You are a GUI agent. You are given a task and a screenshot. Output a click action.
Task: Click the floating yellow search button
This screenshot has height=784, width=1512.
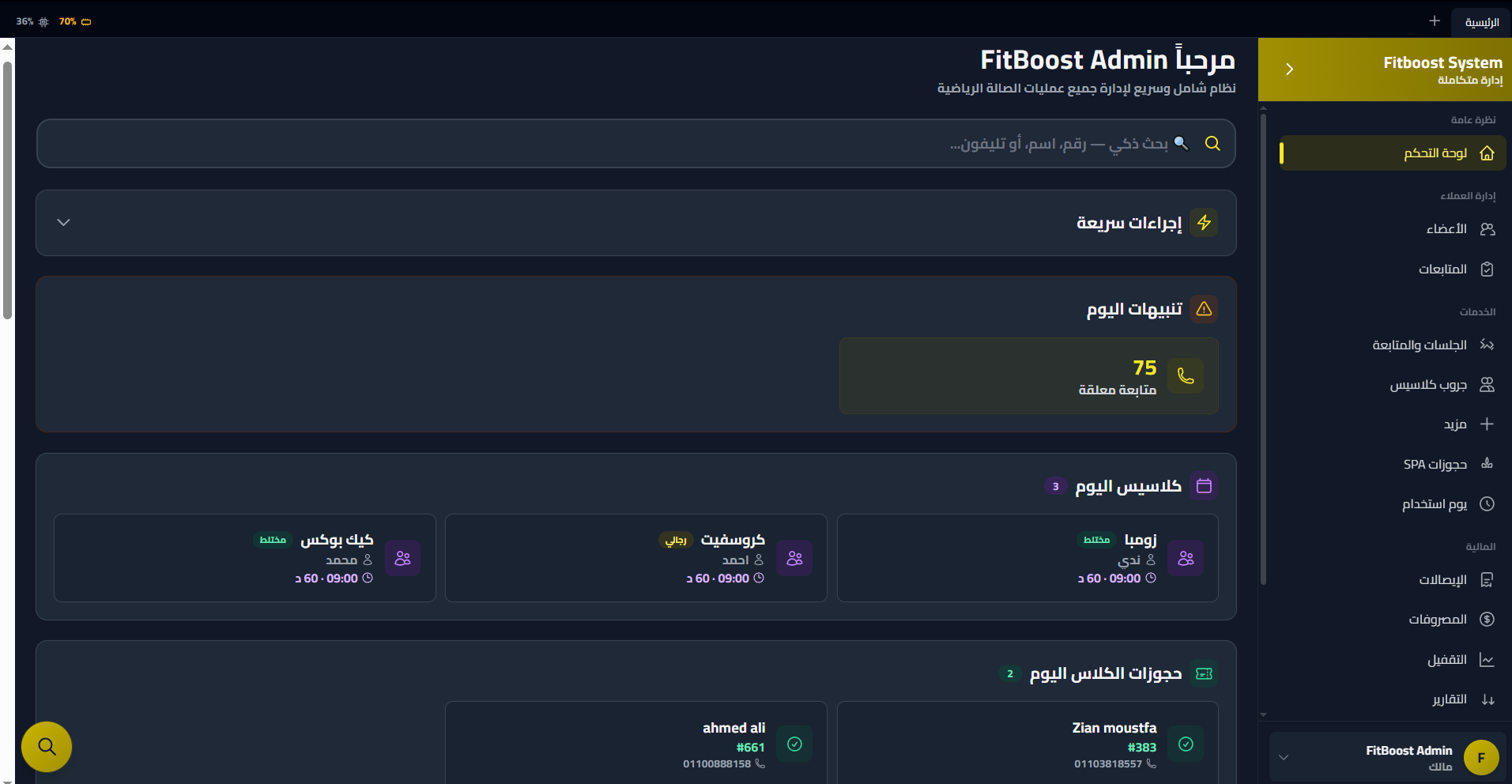(47, 747)
